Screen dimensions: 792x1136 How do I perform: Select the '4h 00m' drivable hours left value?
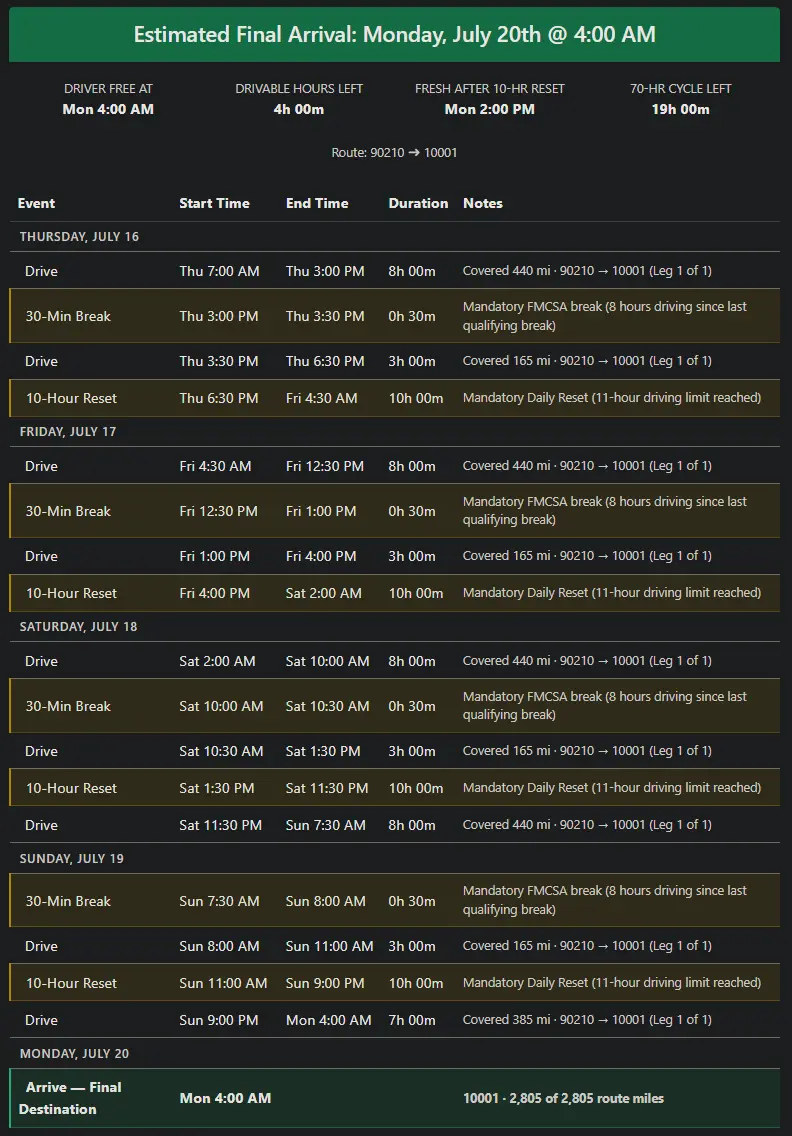299,109
